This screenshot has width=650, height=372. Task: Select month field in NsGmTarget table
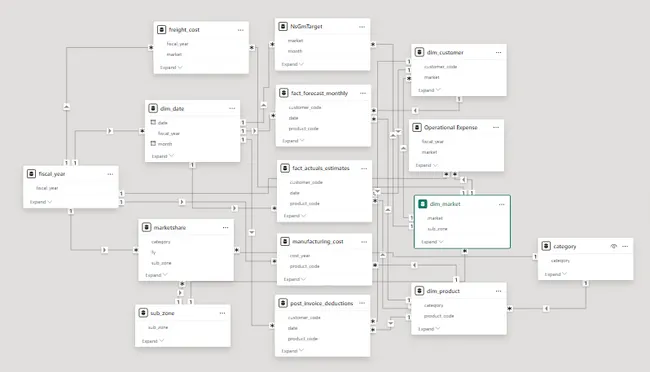(295, 51)
